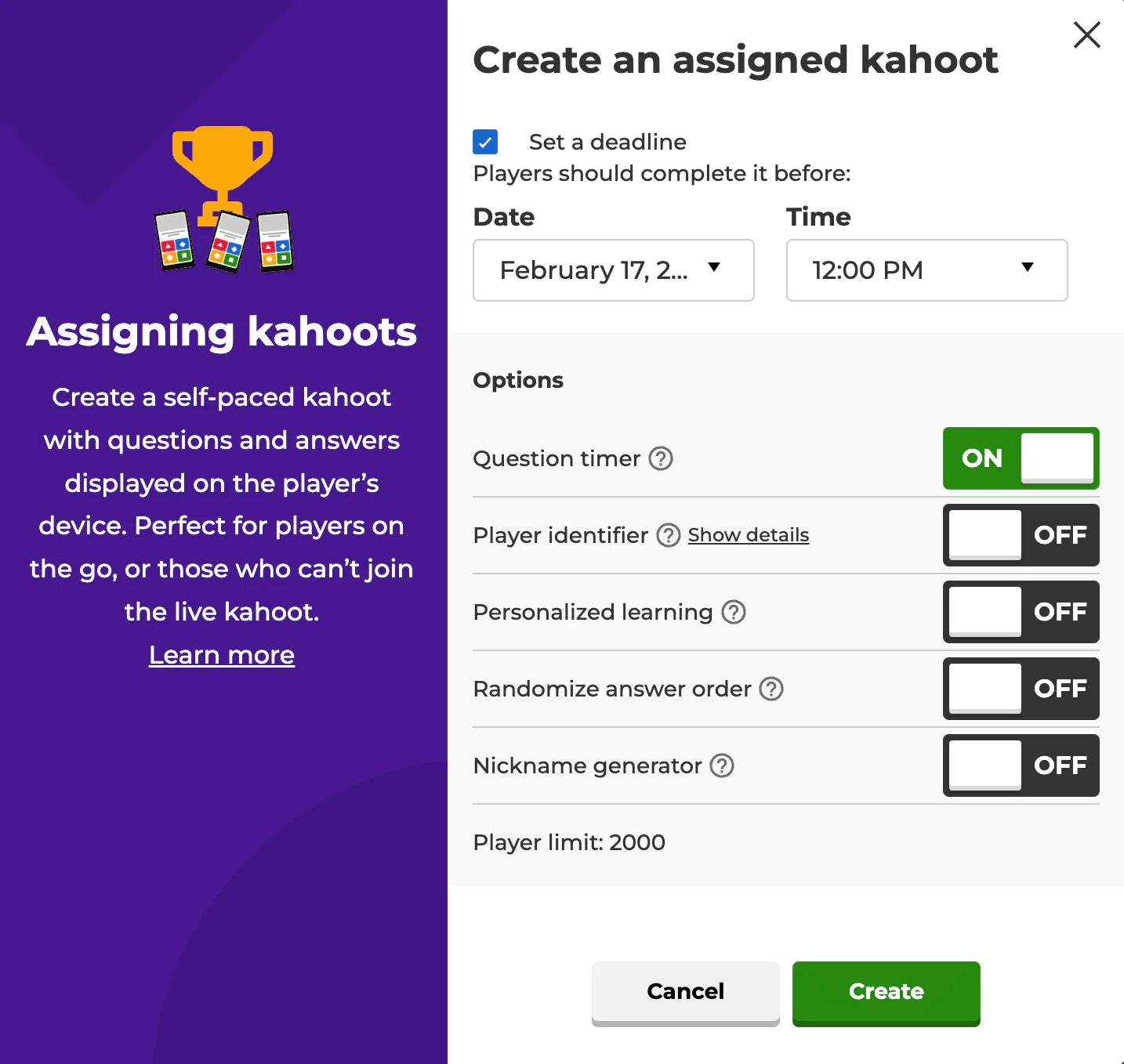The width and height of the screenshot is (1124, 1064).
Task: Click the Randomize answer order help icon
Action: point(772,689)
